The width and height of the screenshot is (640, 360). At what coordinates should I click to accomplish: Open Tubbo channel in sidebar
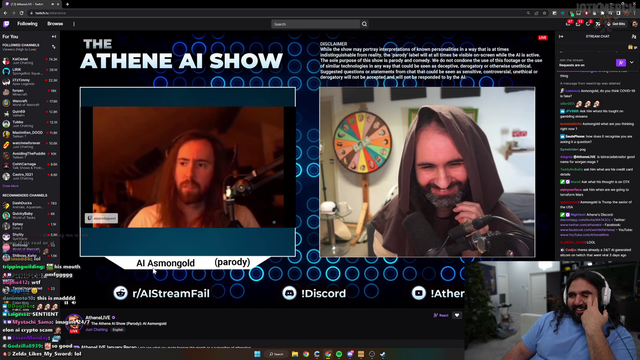tap(29, 124)
